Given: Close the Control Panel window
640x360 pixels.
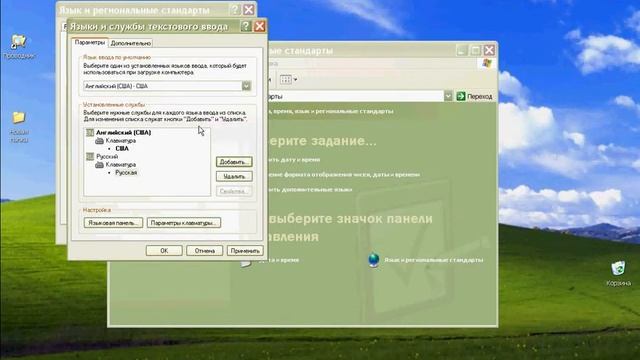Looking at the screenshot, I should point(489,50).
